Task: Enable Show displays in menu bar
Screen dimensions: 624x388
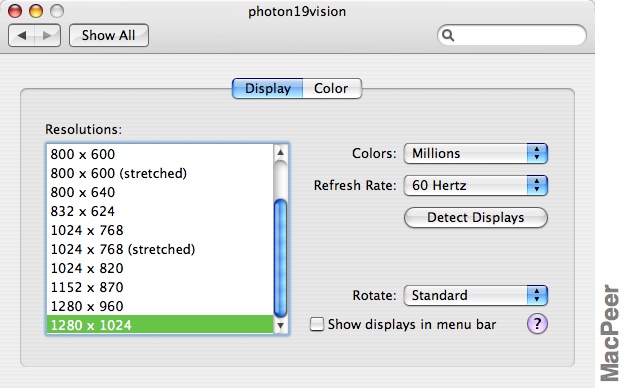Action: (x=317, y=324)
